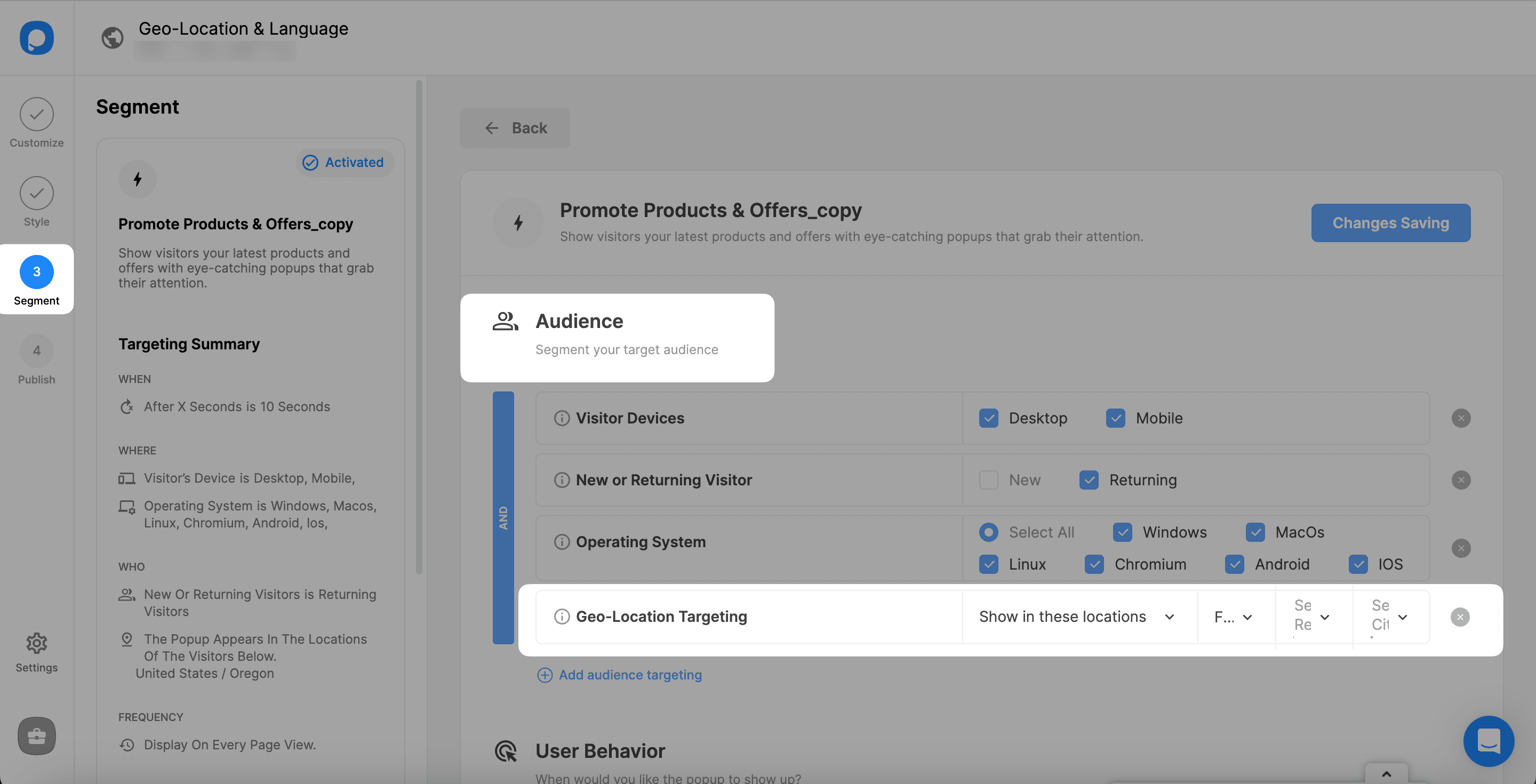Open the chat support bubble
1536x784 pixels.
[1489, 741]
